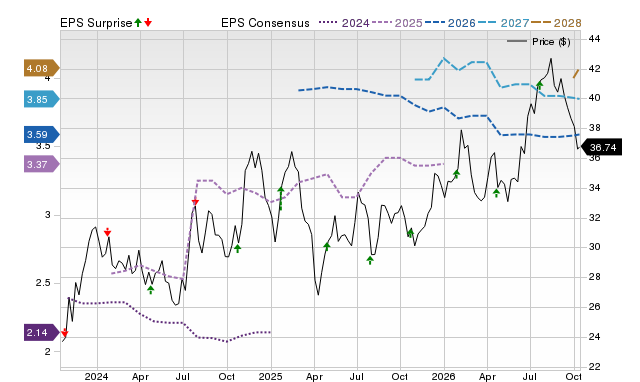The image size is (640, 382).
Task: Click the 38 label on the price axis
Action: click(594, 128)
